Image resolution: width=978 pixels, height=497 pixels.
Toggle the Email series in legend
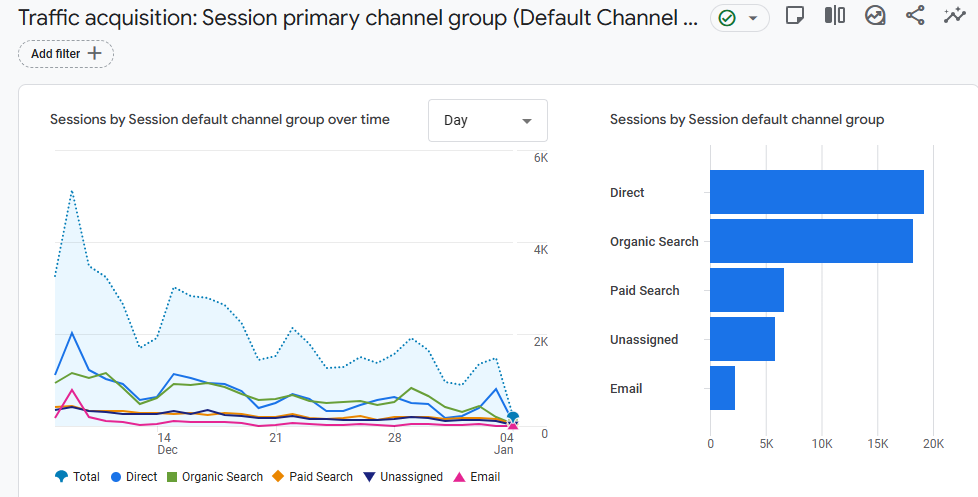click(x=477, y=477)
